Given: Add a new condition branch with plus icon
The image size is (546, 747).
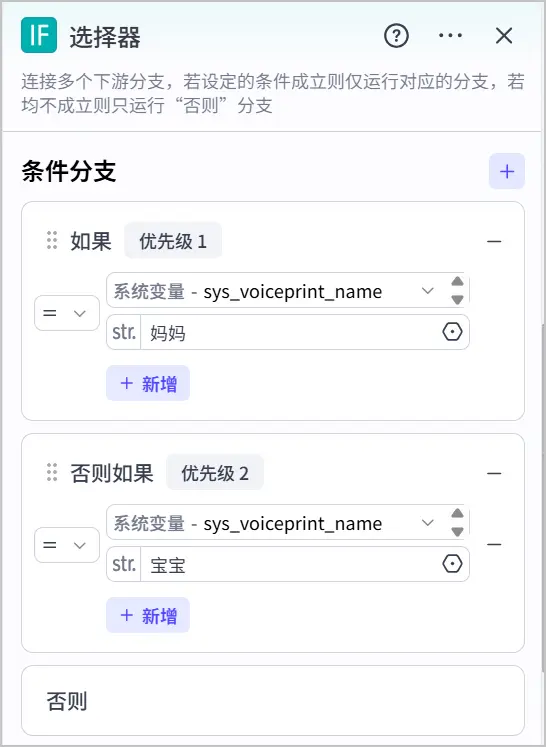Looking at the screenshot, I should [x=507, y=172].
